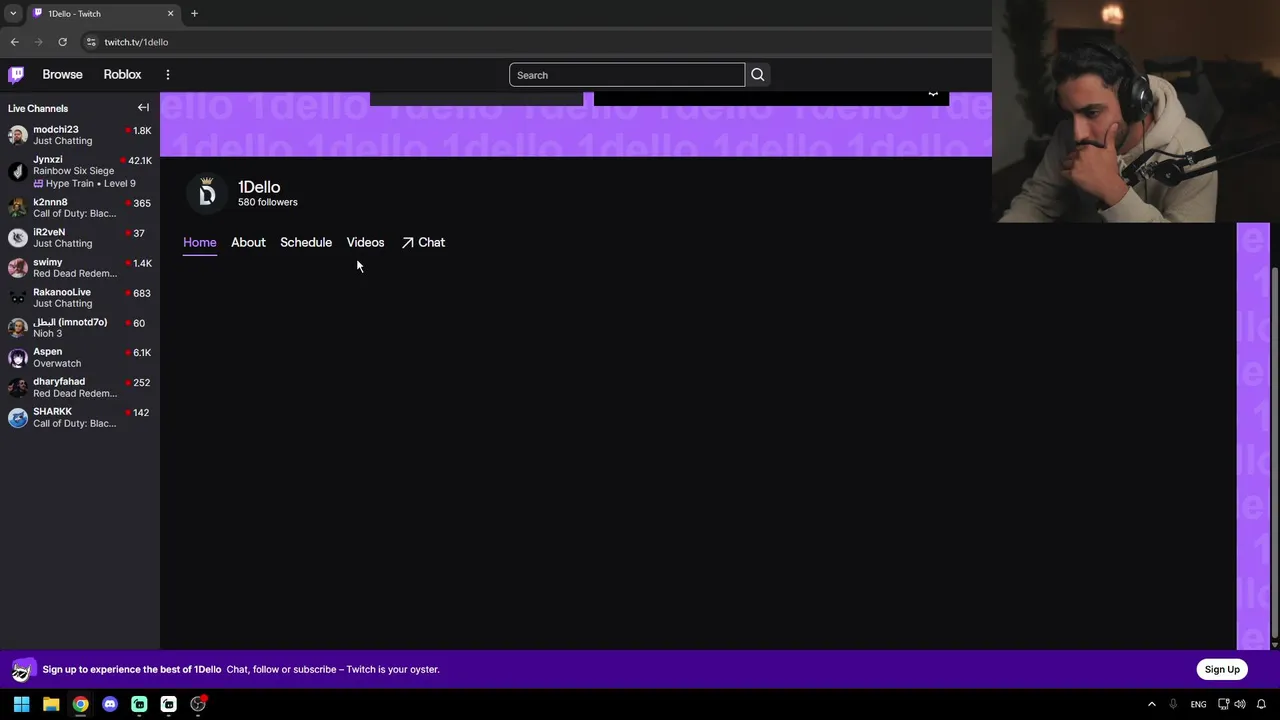Viewport: 1280px width, 720px height.
Task: Open a new browser tab
Action: pyautogui.click(x=194, y=13)
